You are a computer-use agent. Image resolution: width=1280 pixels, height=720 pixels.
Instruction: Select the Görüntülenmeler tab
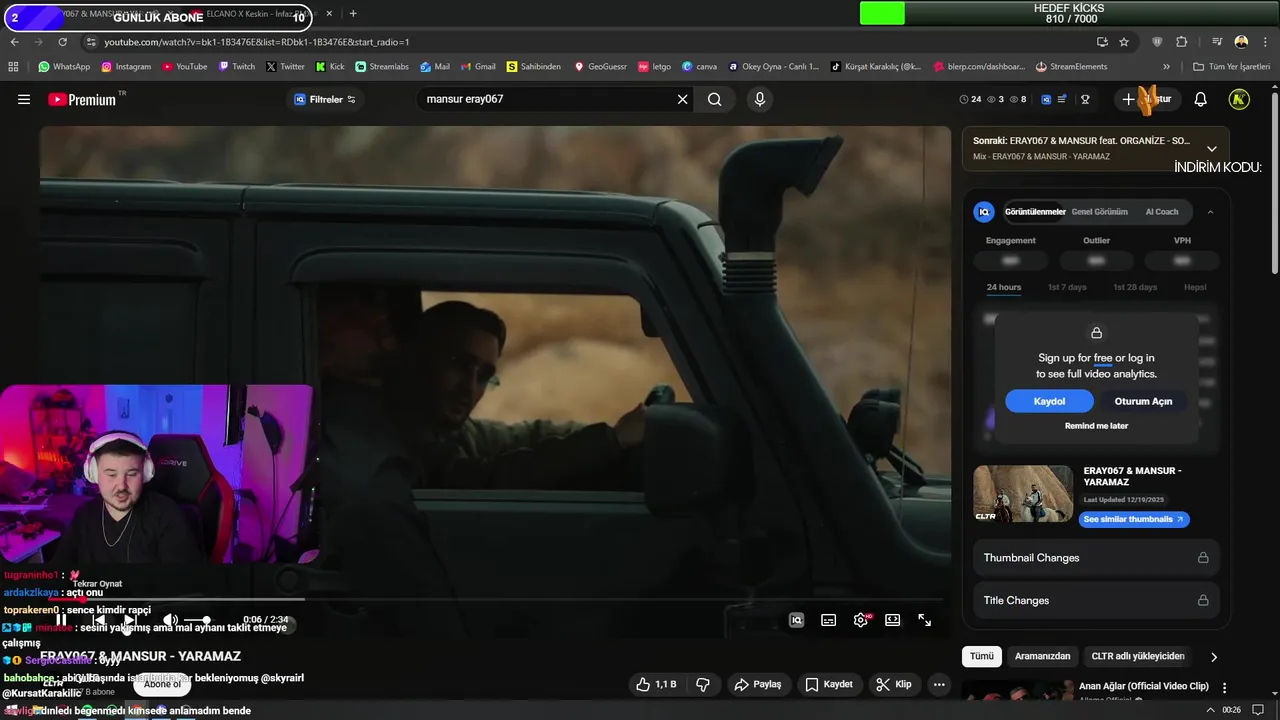pyautogui.click(x=1035, y=212)
